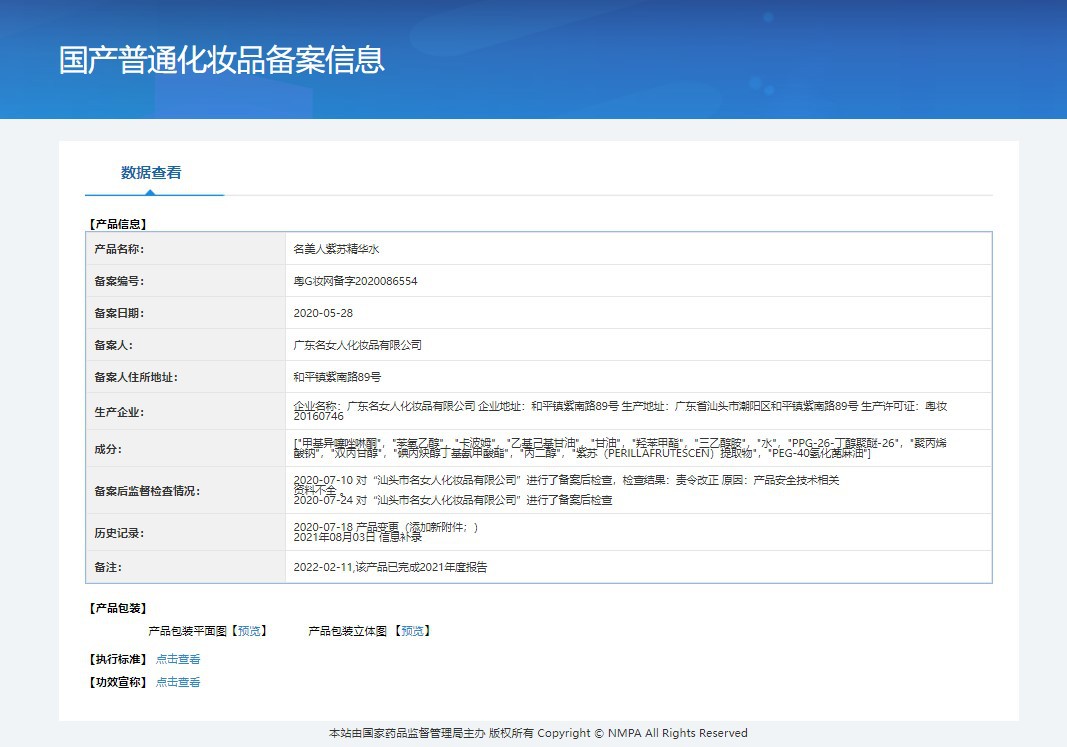The height and width of the screenshot is (747, 1067).
Task: Click the 产品包装平面图 label
Action: point(188,631)
